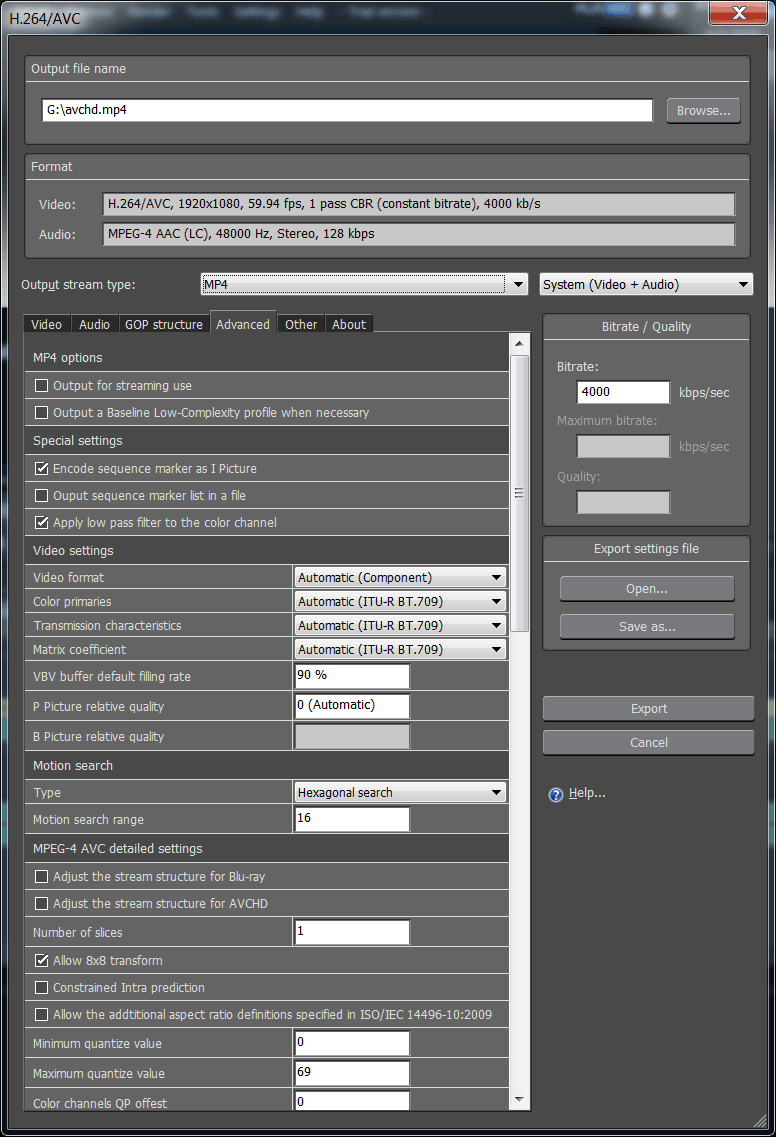Click the Video format summary field

(418, 204)
